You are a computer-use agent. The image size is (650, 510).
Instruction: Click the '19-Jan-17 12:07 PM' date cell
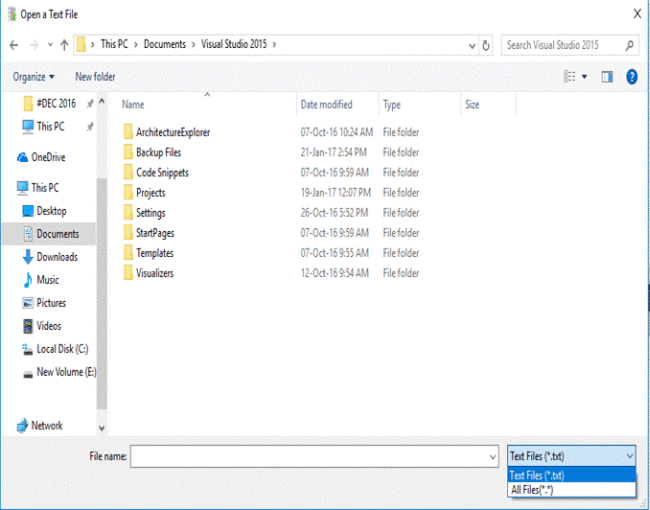point(336,193)
